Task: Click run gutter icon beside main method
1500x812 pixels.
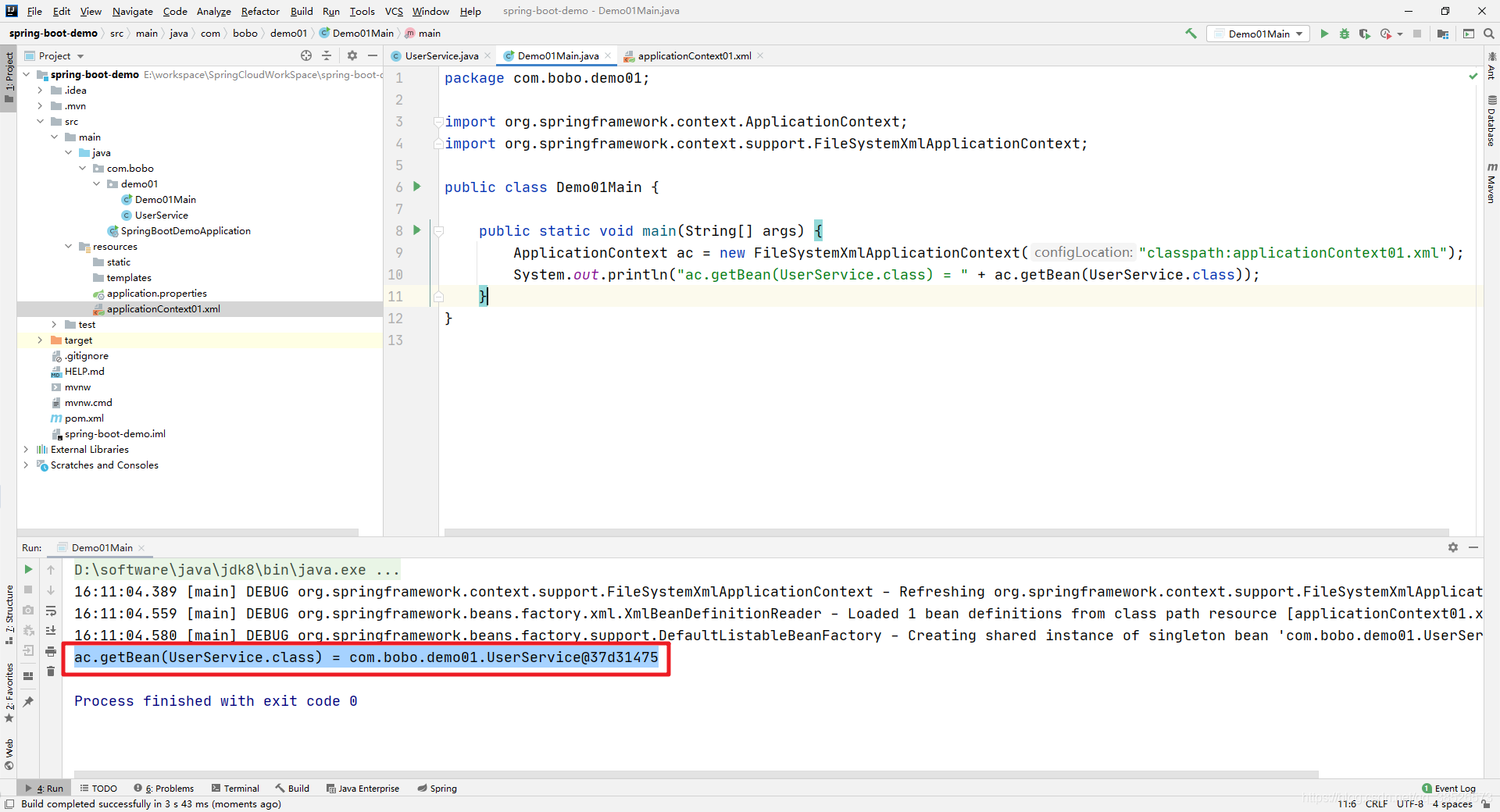Action: pyautogui.click(x=417, y=230)
